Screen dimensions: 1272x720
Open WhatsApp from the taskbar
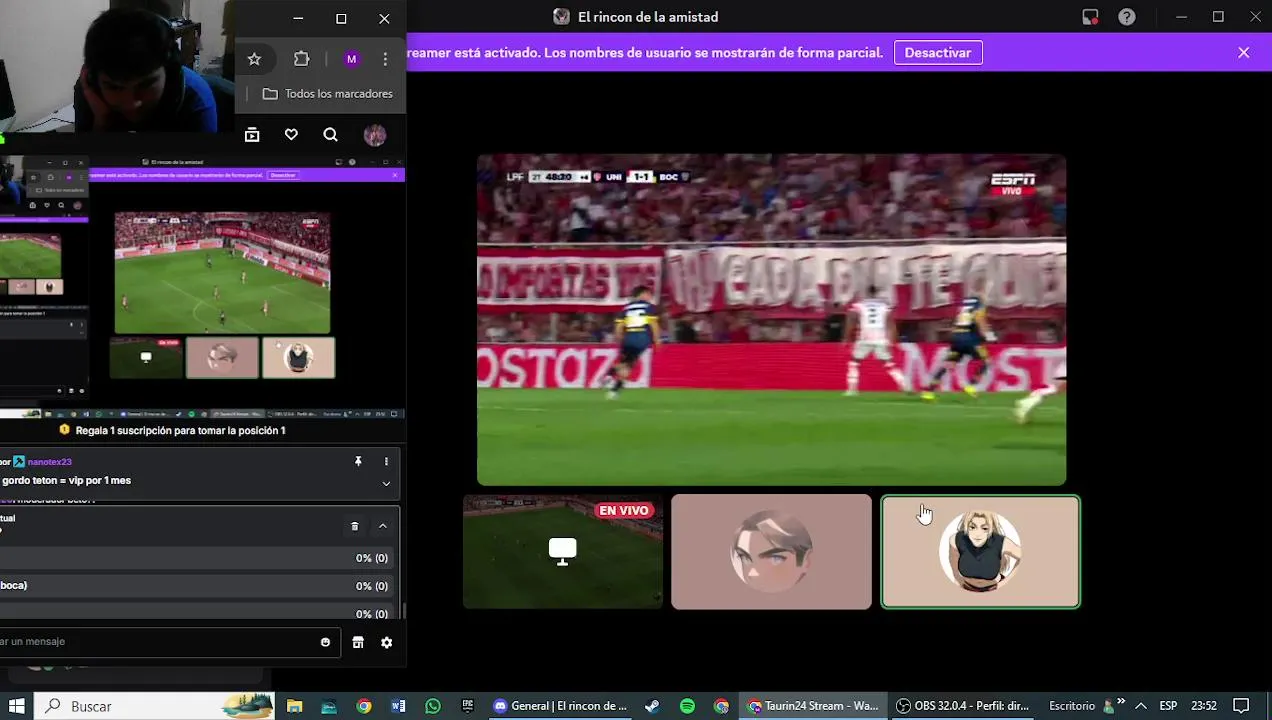[433, 706]
